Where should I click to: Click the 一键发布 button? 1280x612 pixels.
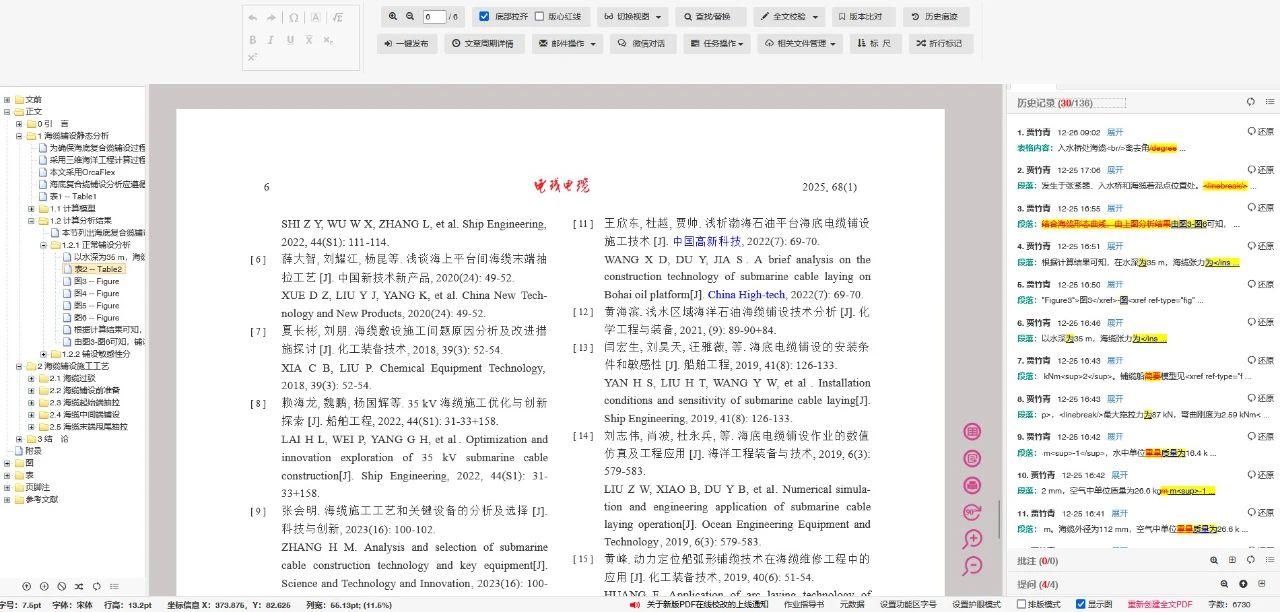click(x=406, y=44)
